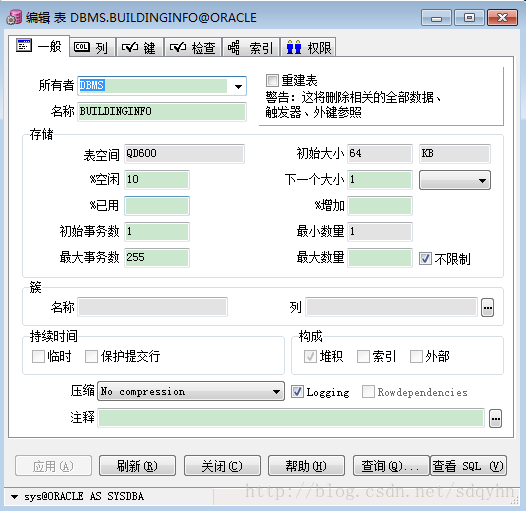Click the 查看 SQL (V) button
Viewport: 526px width, 511px height.
click(468, 466)
